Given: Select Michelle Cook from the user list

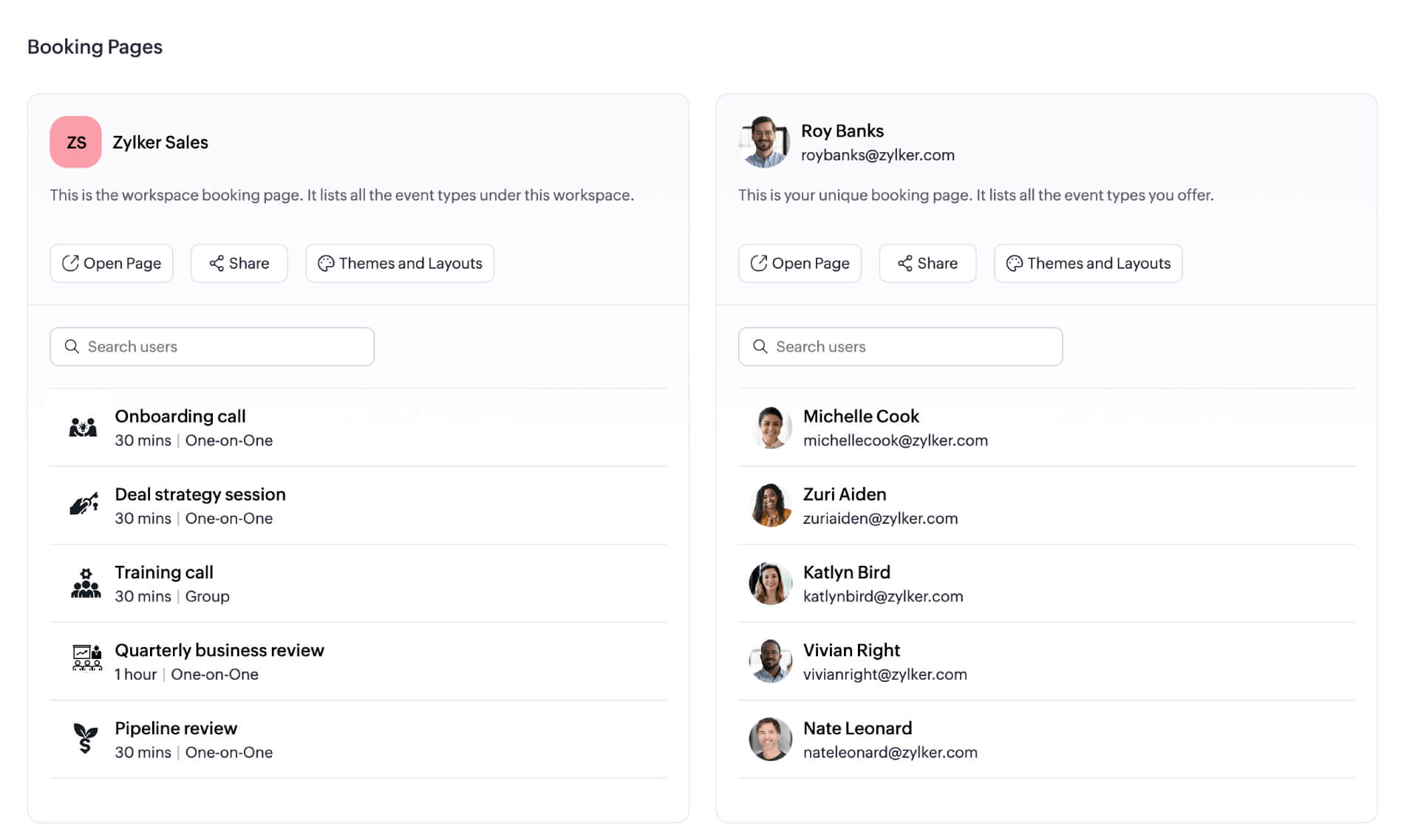Looking at the screenshot, I should (x=861, y=427).
